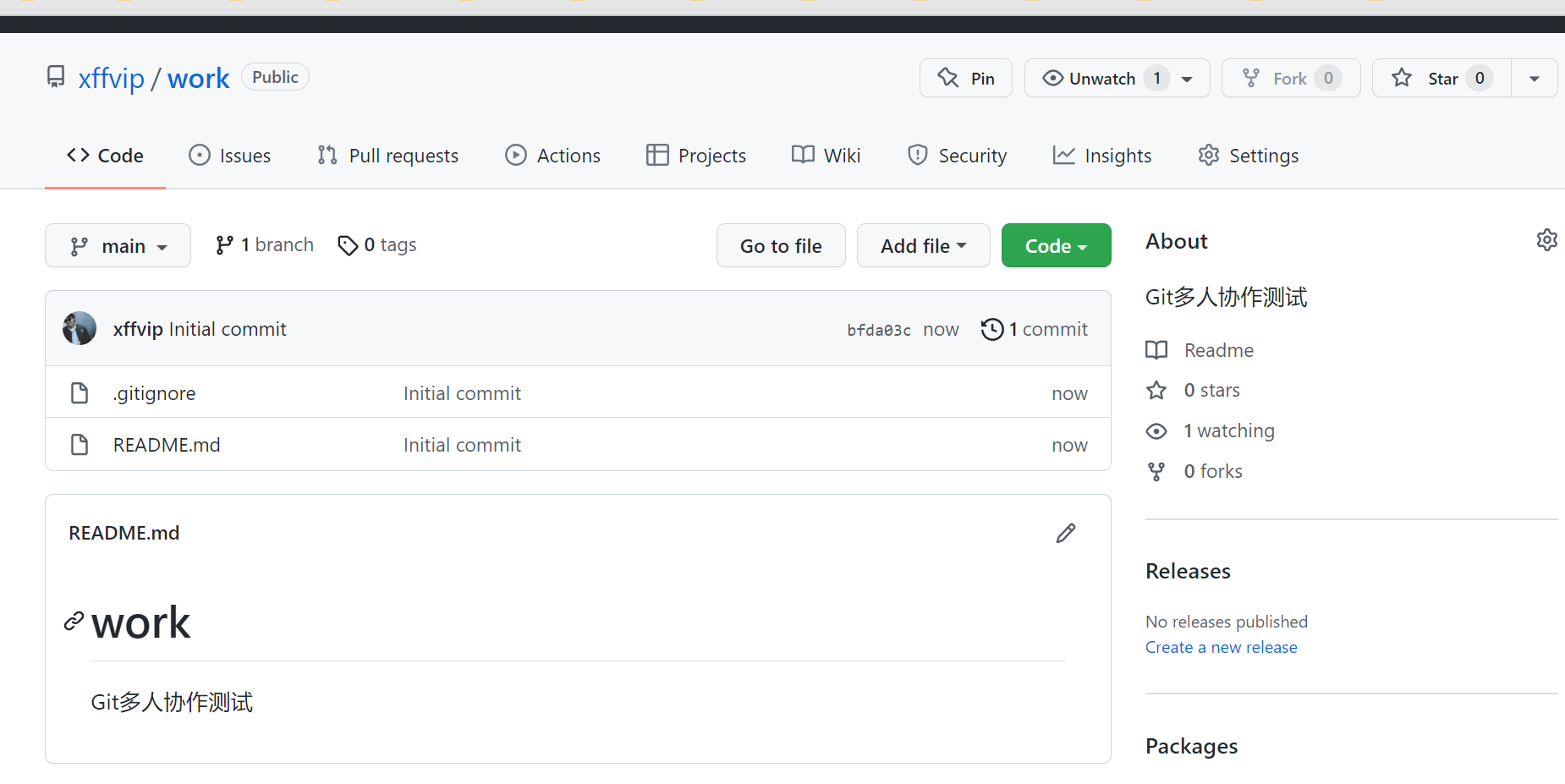Open About settings gear icon
The image size is (1565, 784).
click(x=1546, y=240)
